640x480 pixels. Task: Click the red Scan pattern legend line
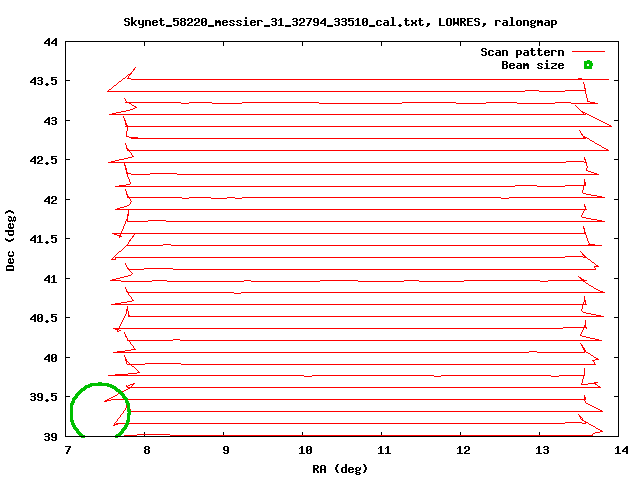coord(588,52)
